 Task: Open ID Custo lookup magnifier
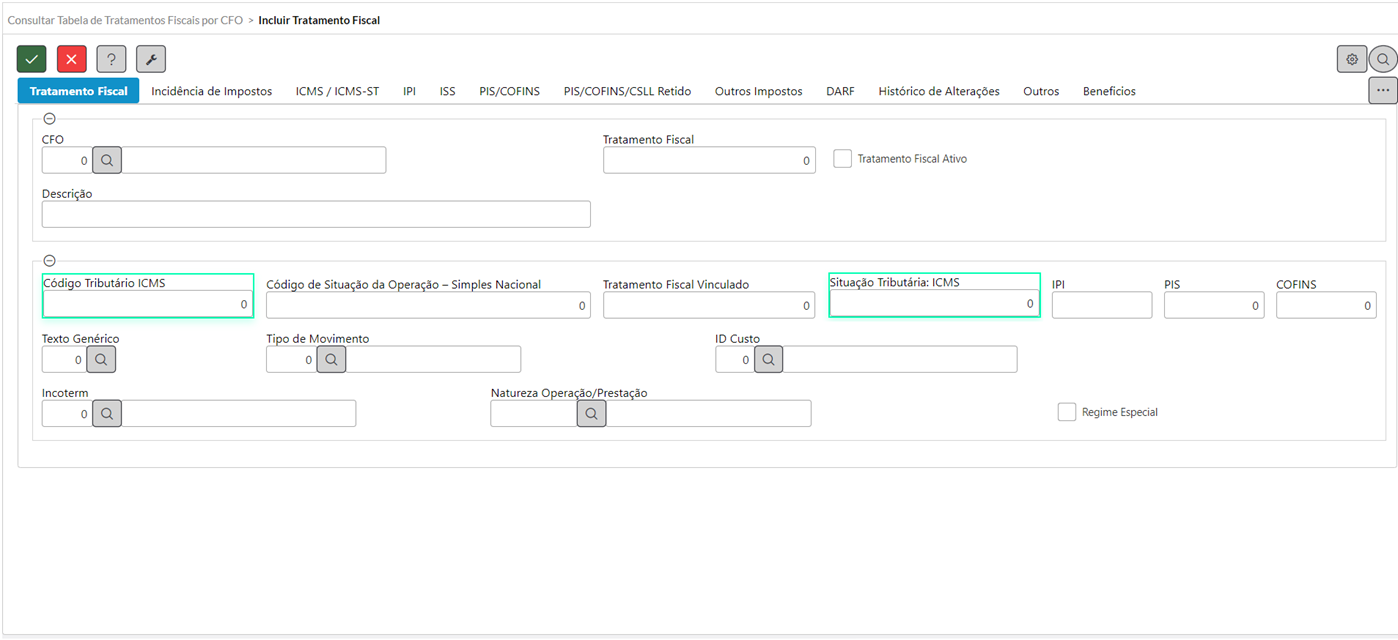769,359
